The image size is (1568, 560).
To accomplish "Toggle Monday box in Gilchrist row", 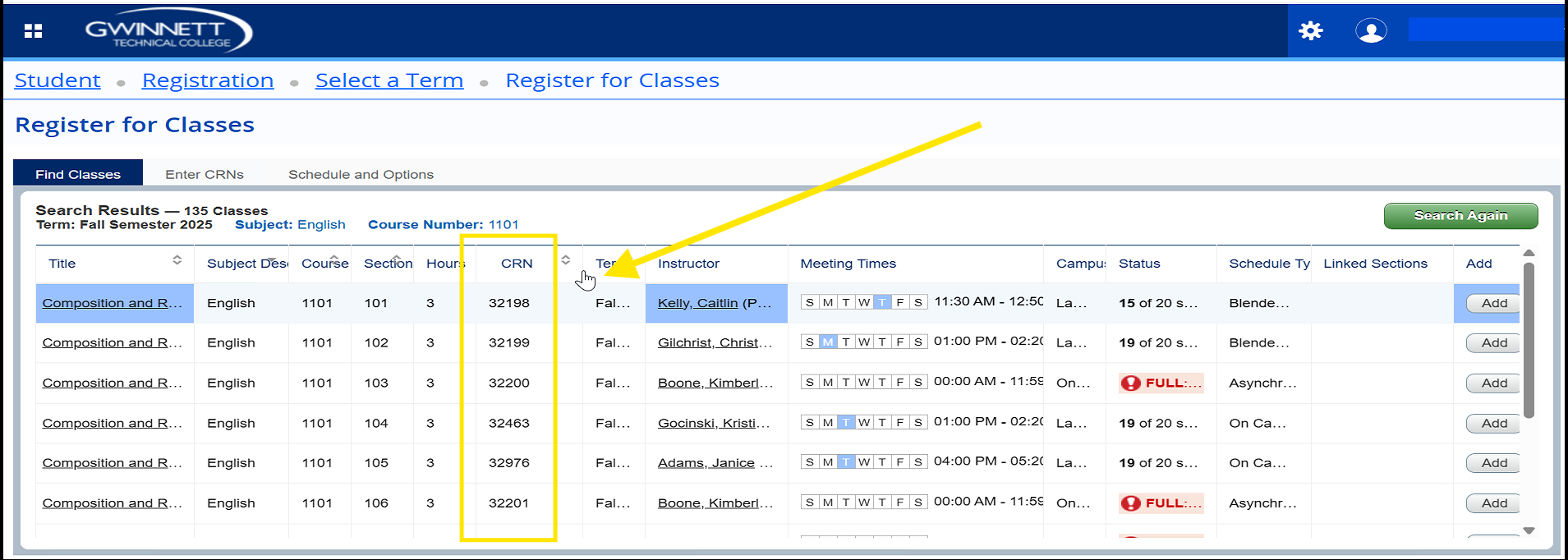I will pyautogui.click(x=828, y=342).
